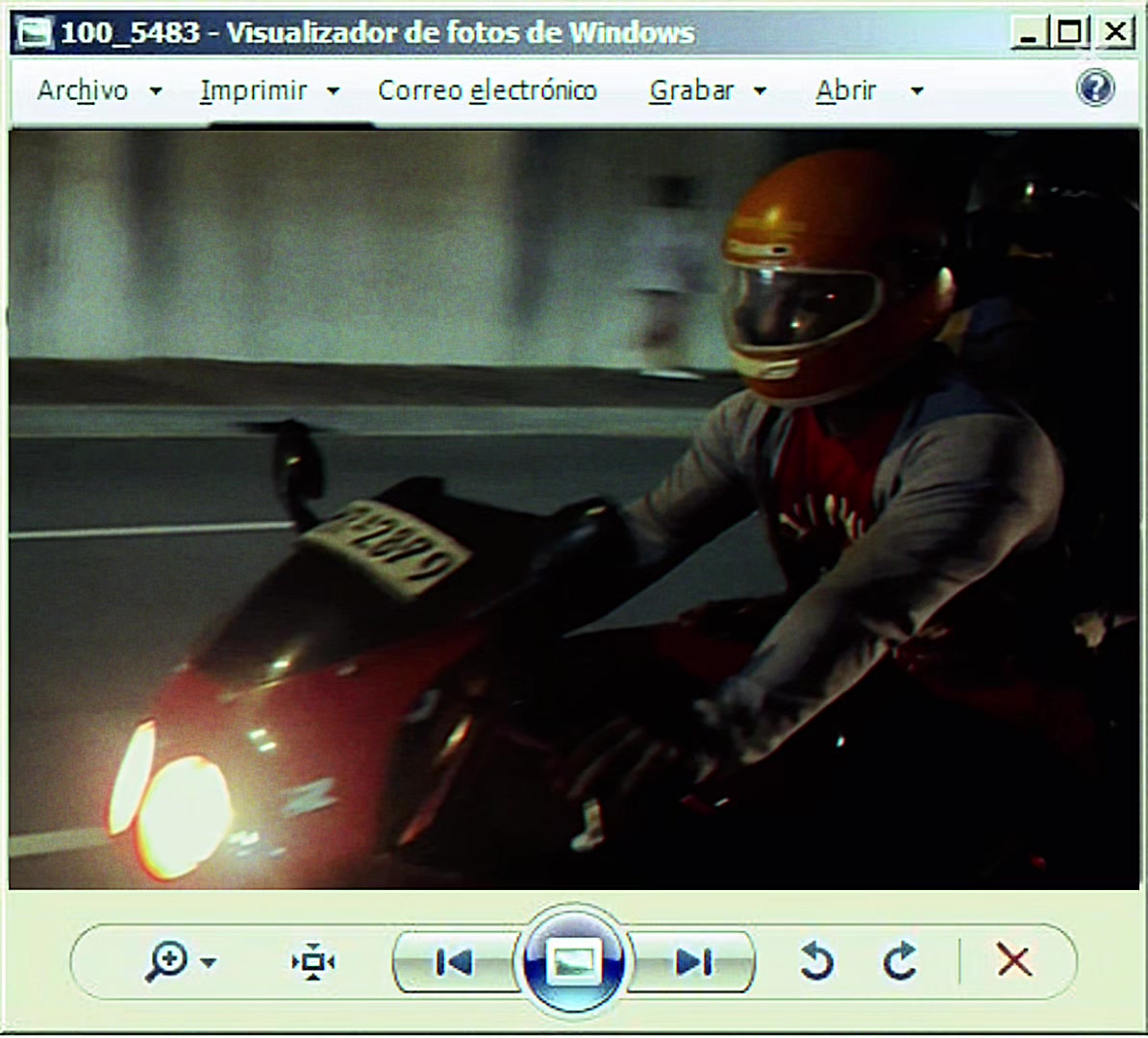Rotate the photo clockwise

pyautogui.click(x=900, y=961)
